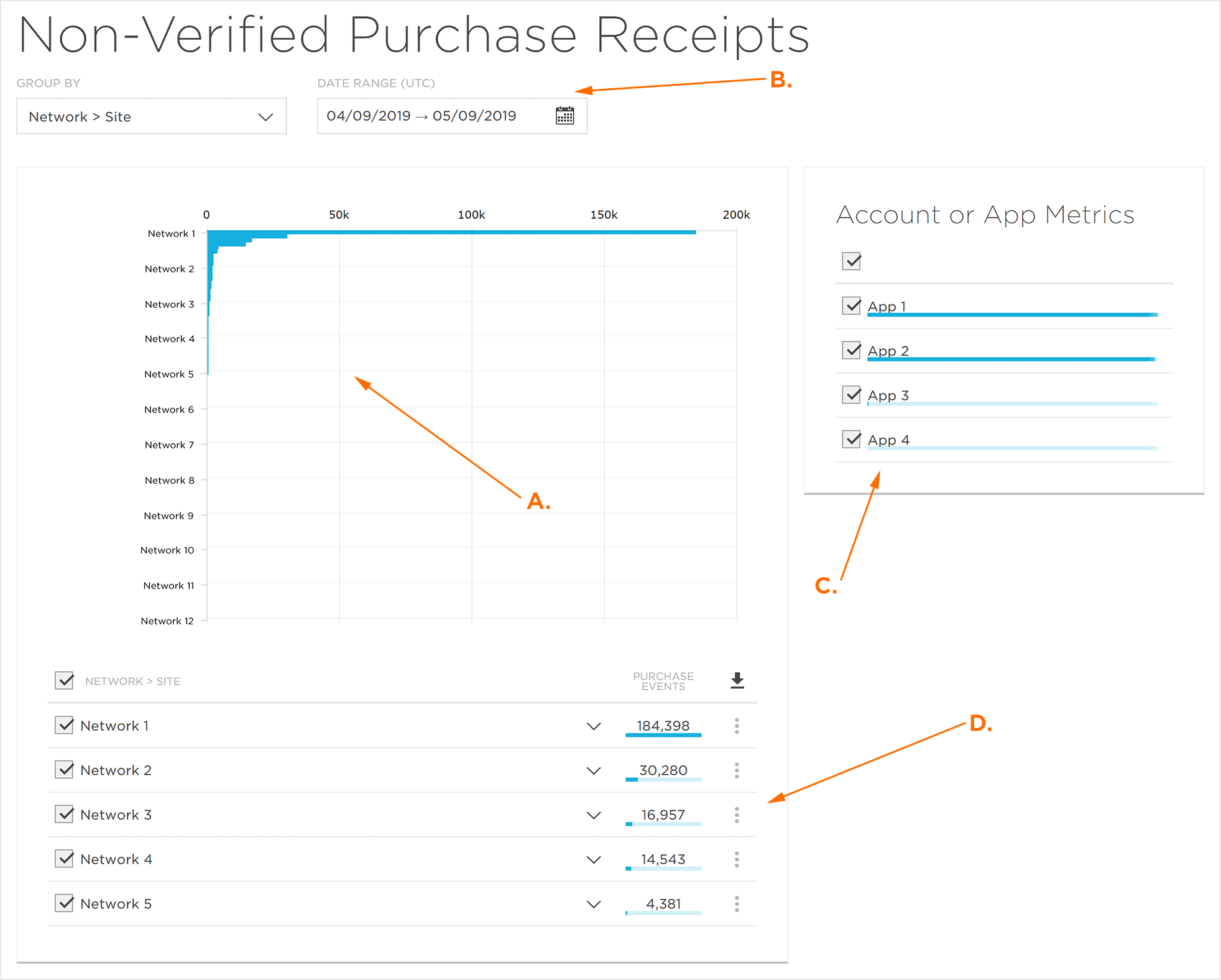Open the three-dot menu for Network 2
The width and height of the screenshot is (1221, 980).
pyautogui.click(x=737, y=770)
